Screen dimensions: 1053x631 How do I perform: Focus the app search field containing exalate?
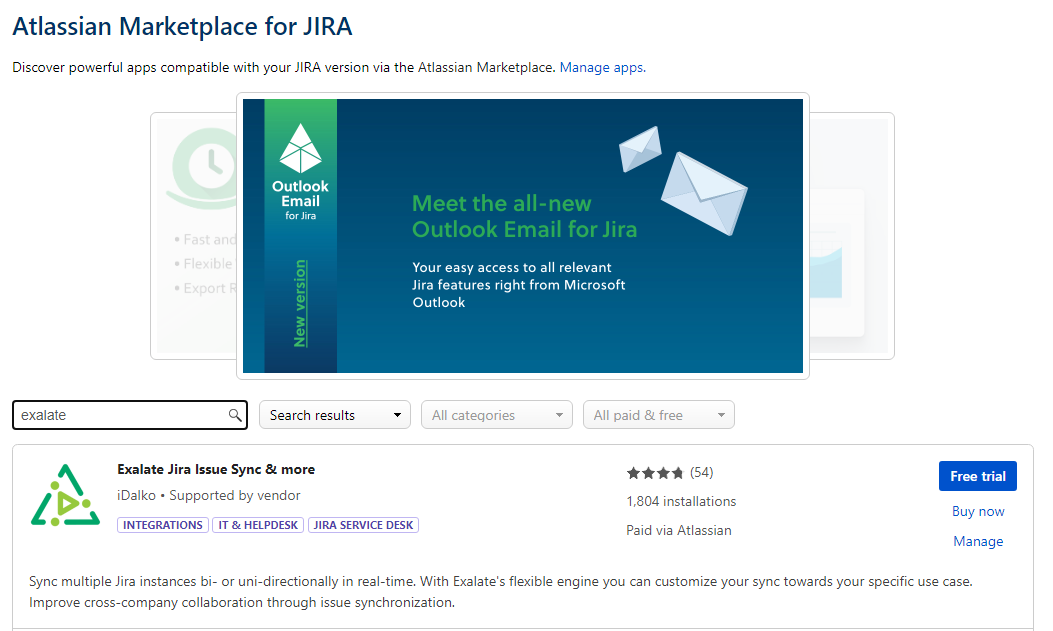[x=130, y=415]
